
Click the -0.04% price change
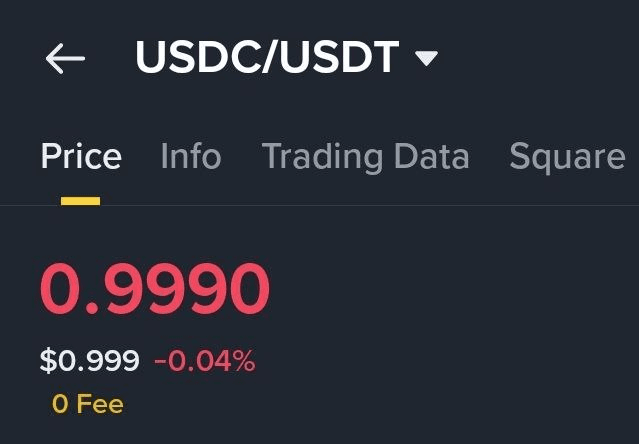tap(205, 361)
